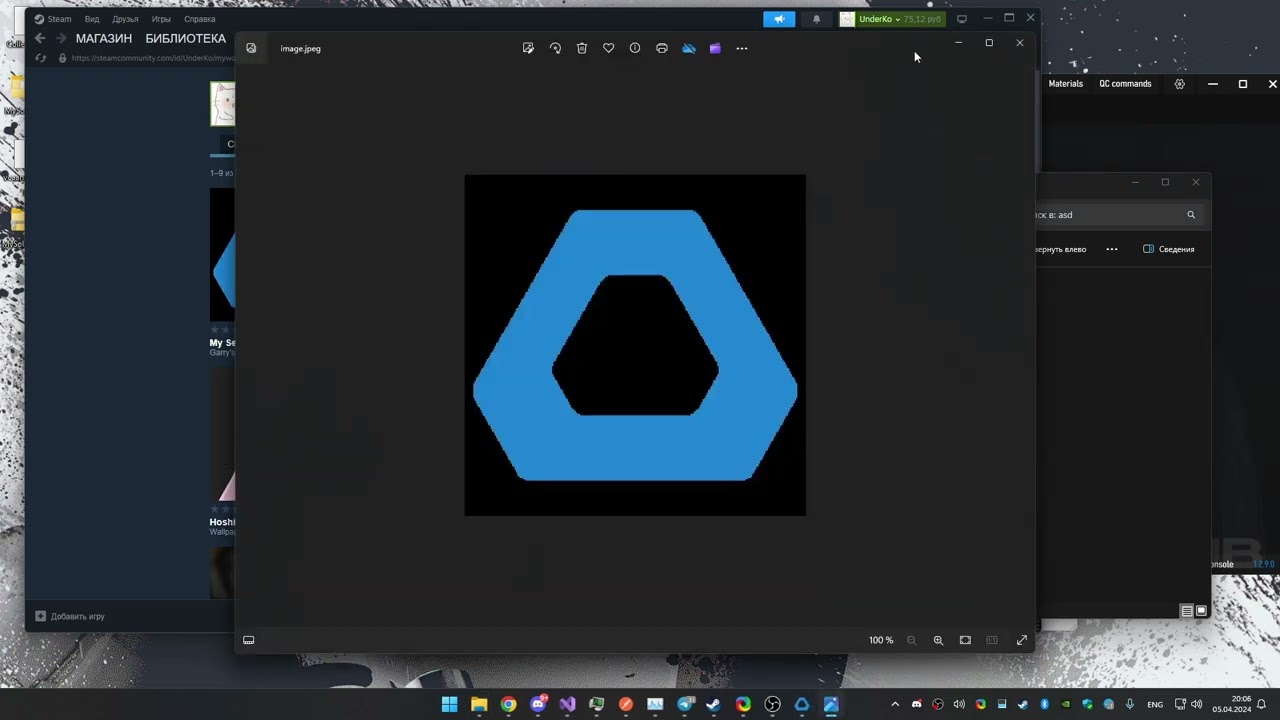Click the Bluetooth tray icon
This screenshot has height=720, width=1280.
[1045, 704]
